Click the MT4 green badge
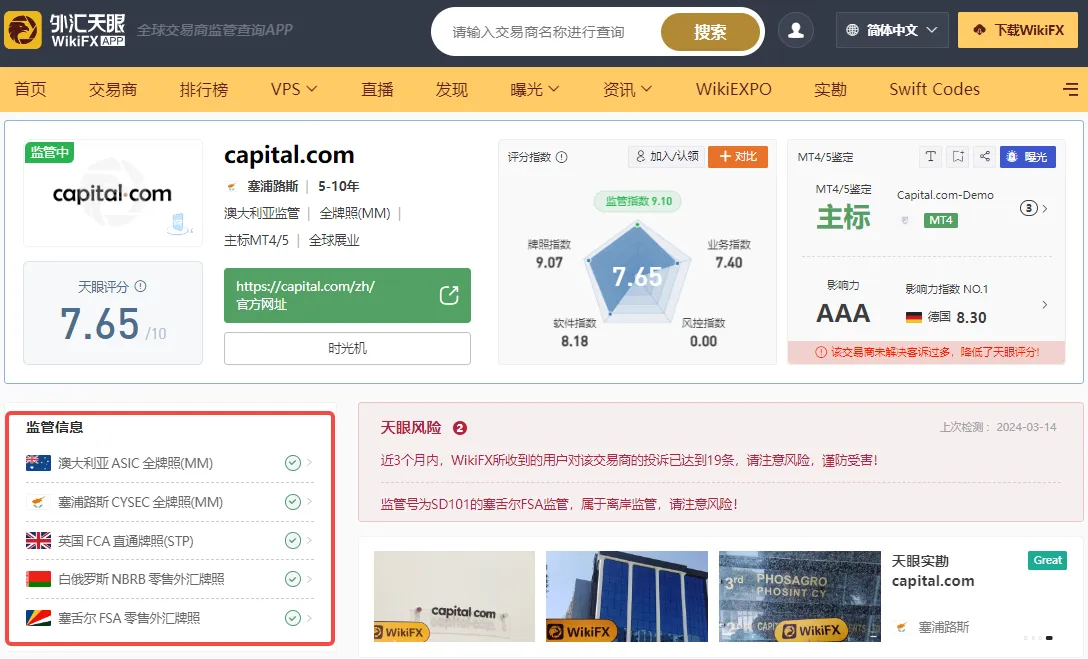 pos(941,220)
